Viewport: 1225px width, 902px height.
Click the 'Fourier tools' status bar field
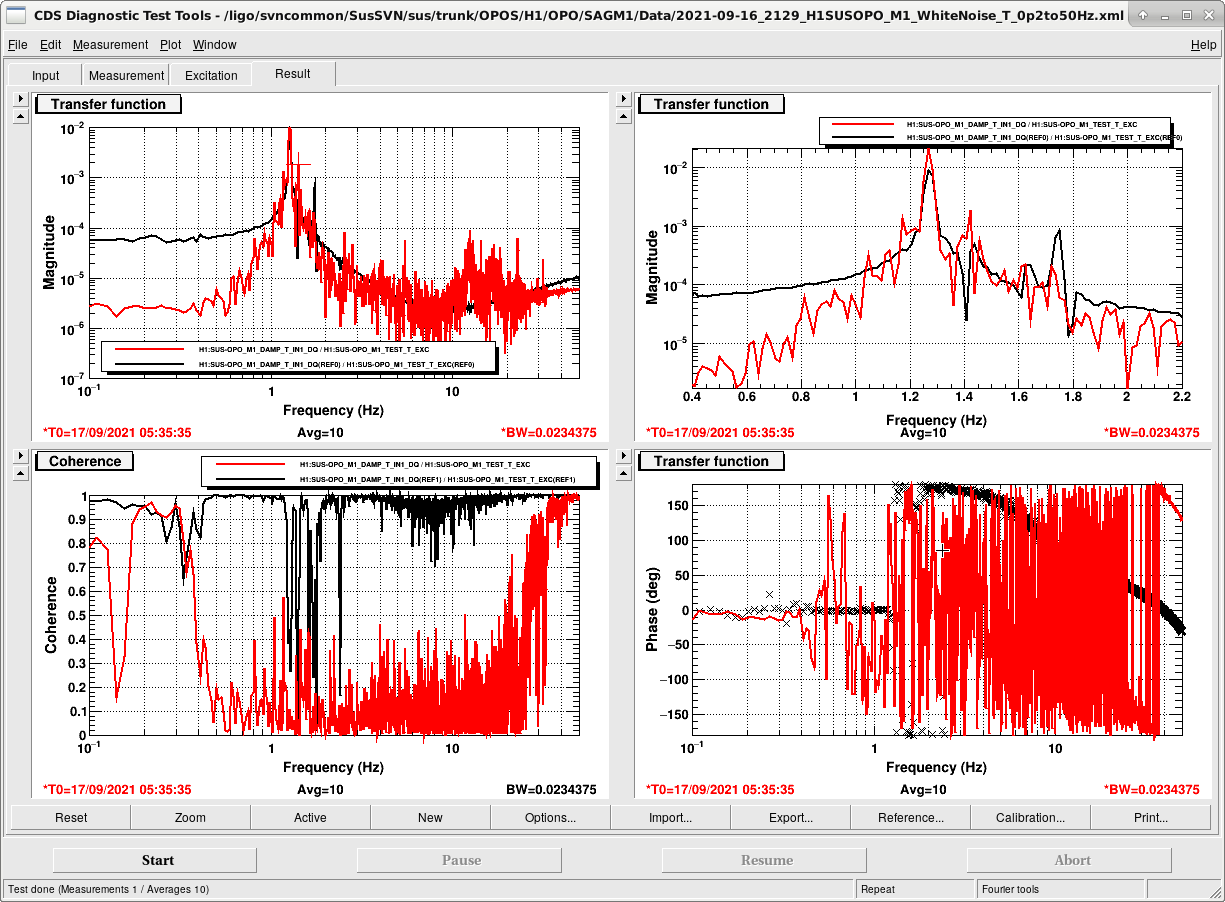click(x=1060, y=889)
